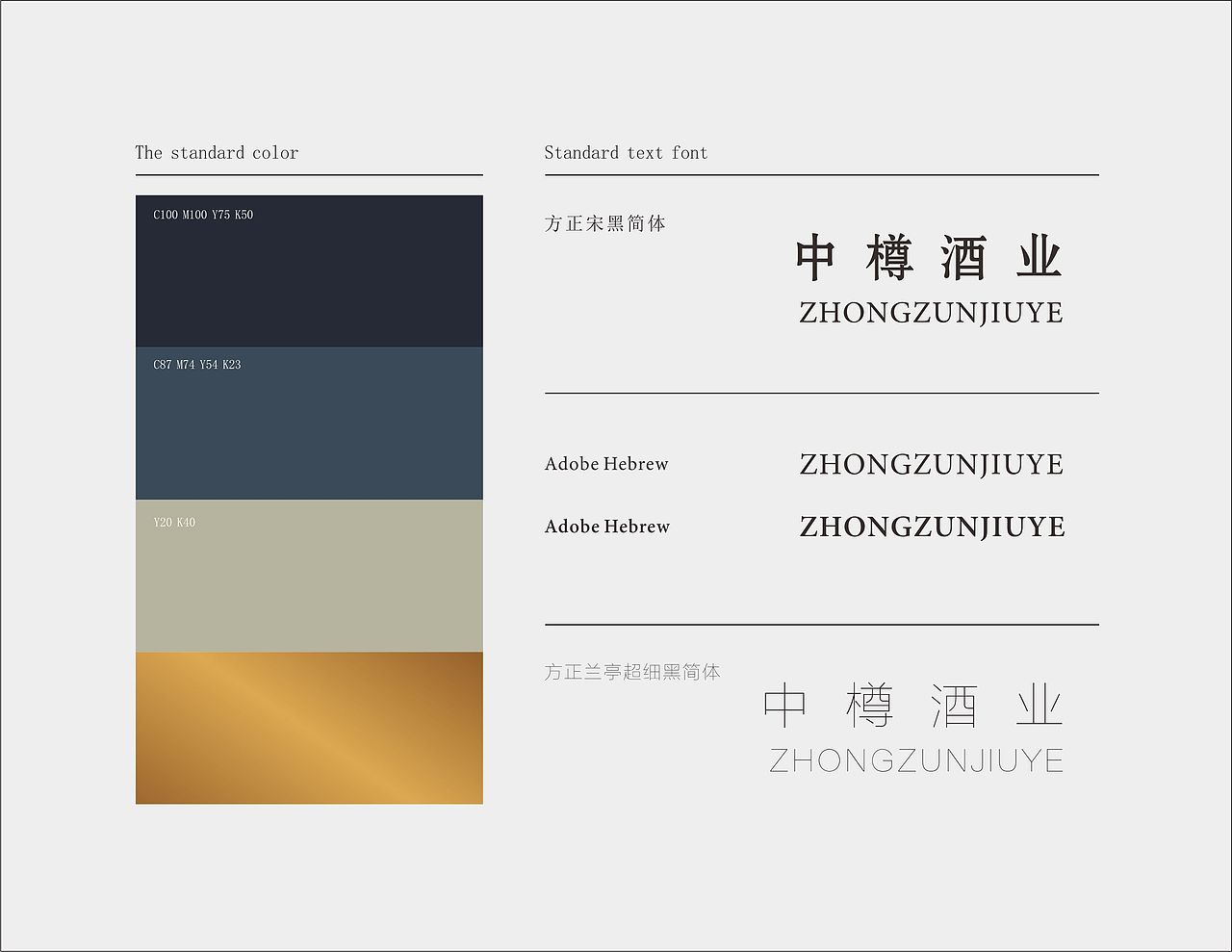Click ZHONGZUNJIUYE under the bold Chinese title
Viewport: 1232px width, 952px height.
click(931, 313)
